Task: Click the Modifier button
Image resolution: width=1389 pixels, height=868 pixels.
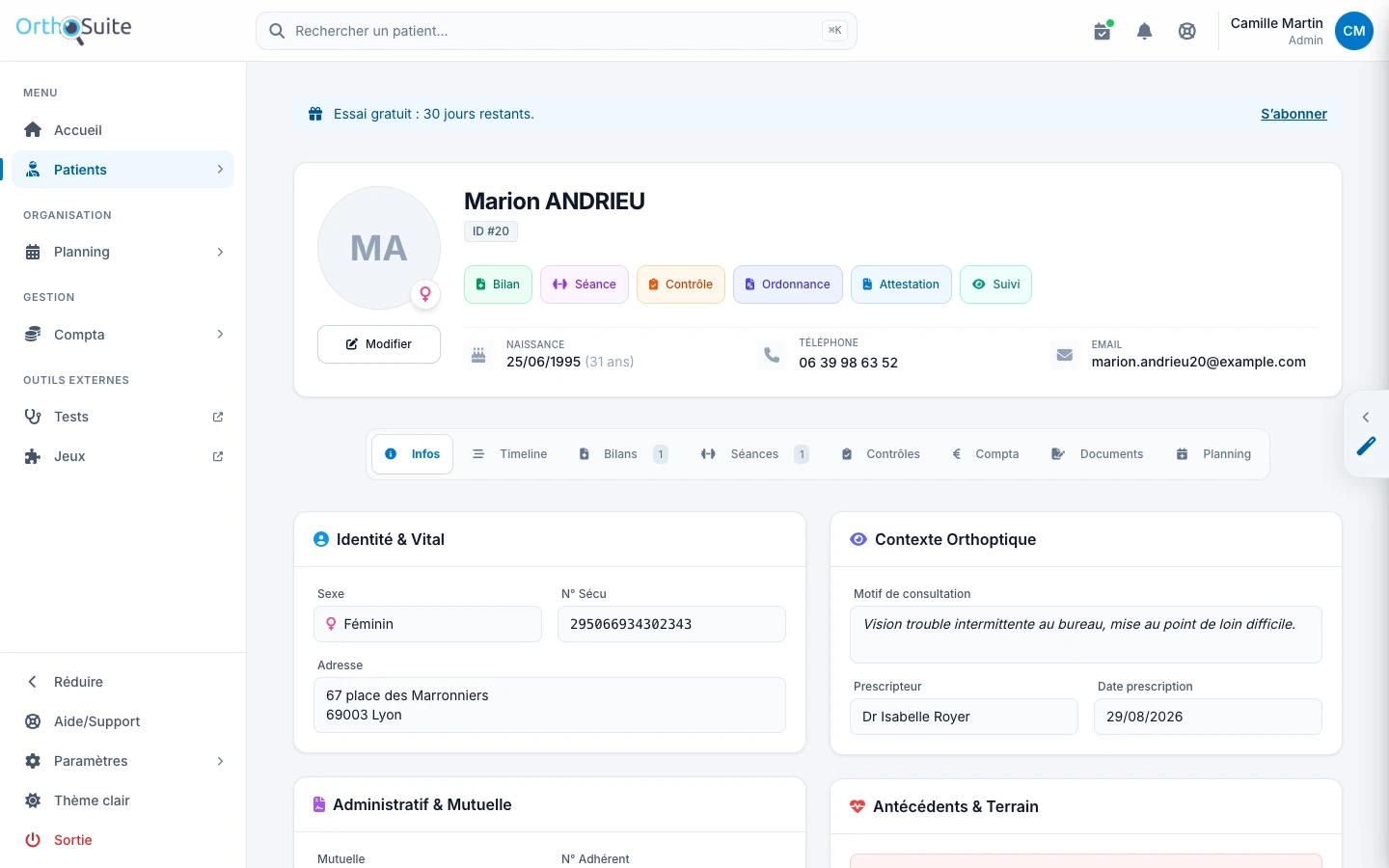Action: (x=379, y=344)
